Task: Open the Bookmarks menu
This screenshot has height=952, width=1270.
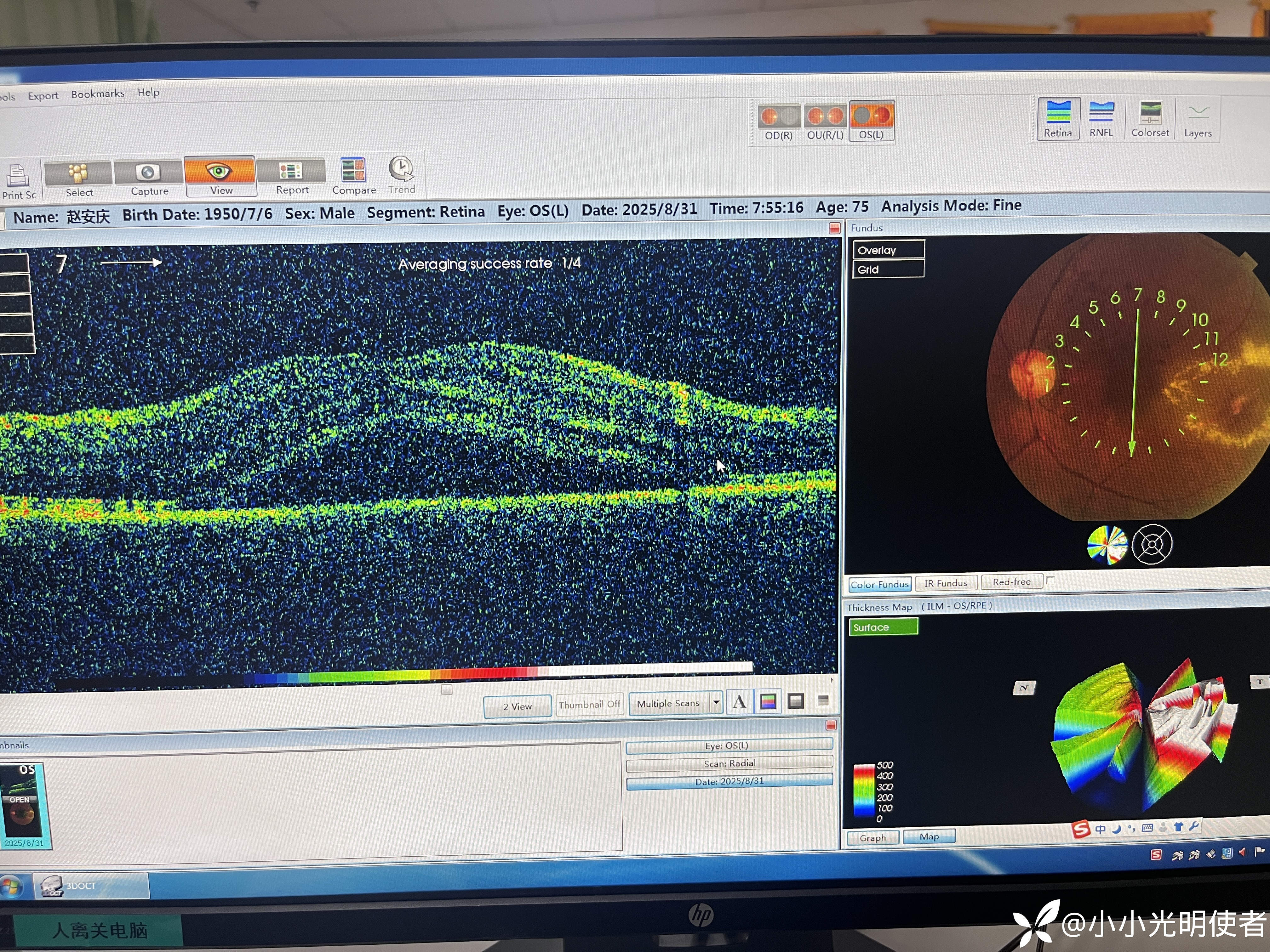Action: pos(98,93)
